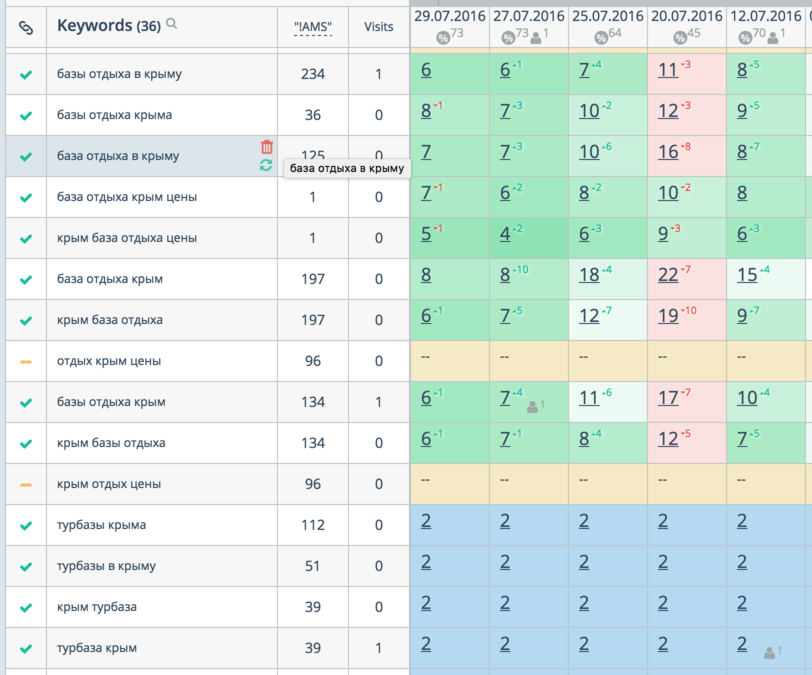Viewport: 812px width, 675px height.
Task: Click green checkmark for база отдыха крым цены
Action: 26,197
